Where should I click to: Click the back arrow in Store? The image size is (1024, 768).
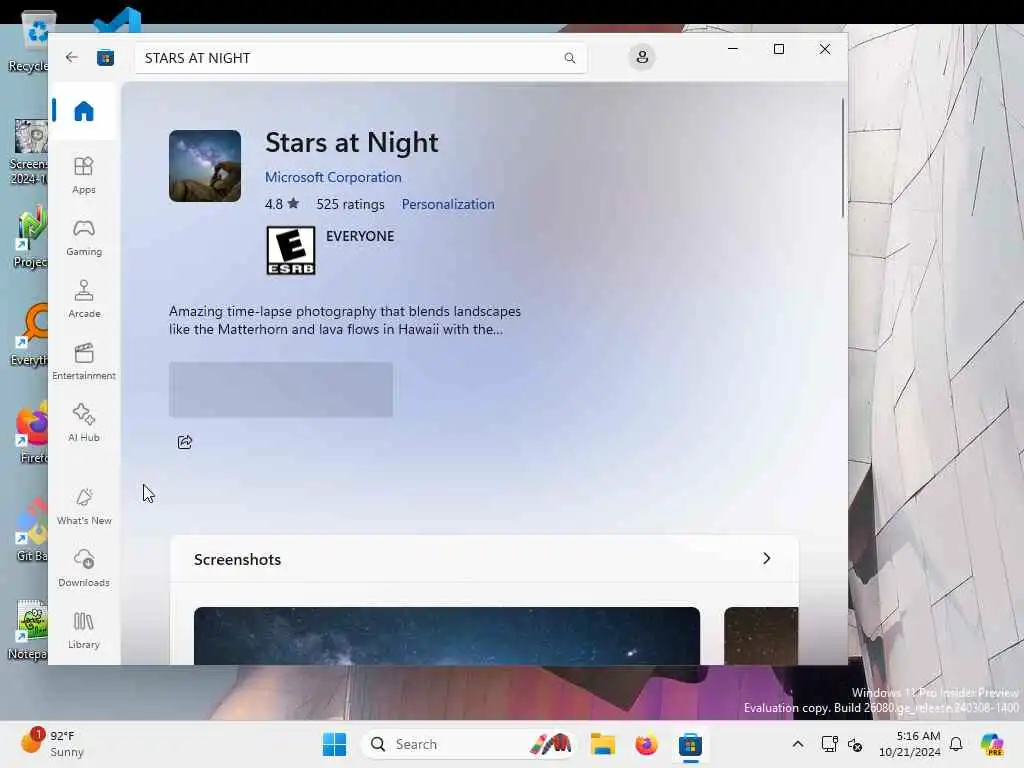click(x=71, y=57)
